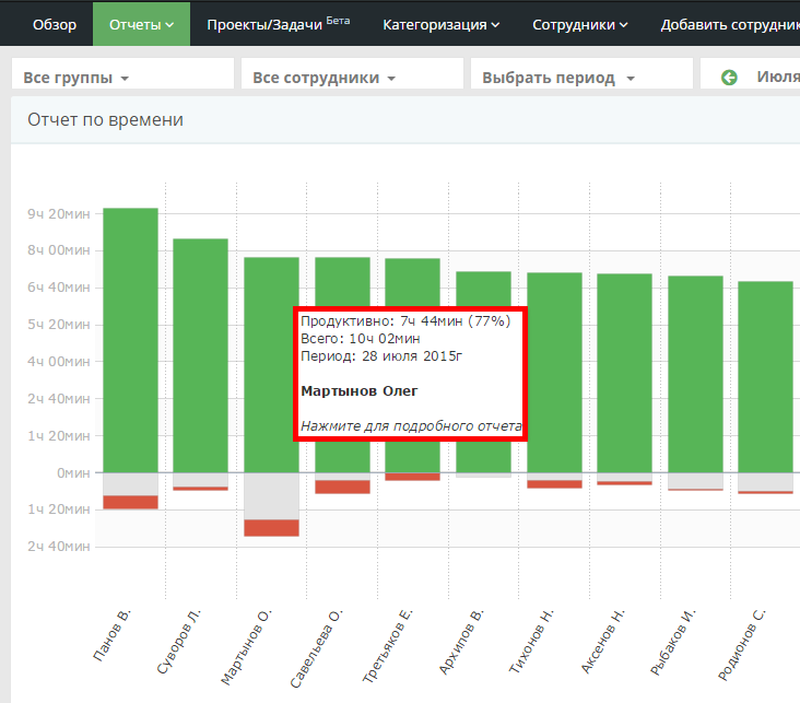Click the 0мин axis value
Viewport: 800px width, 703px height.
tap(73, 473)
